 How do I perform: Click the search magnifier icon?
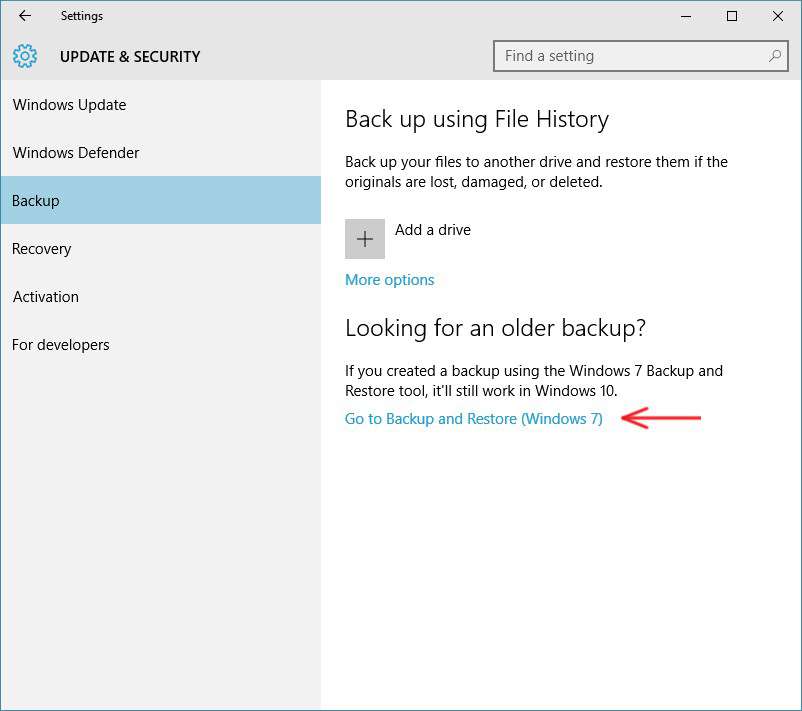pos(774,56)
